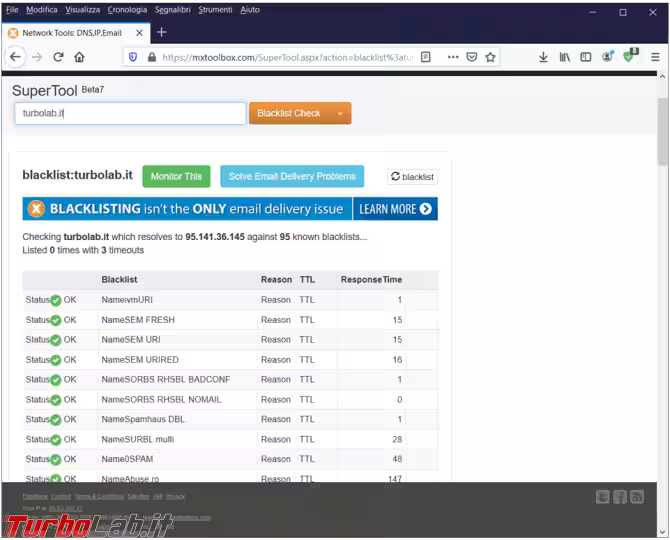Click the SuperTool domain input field
The width and height of the screenshot is (670, 540).
tap(130, 113)
